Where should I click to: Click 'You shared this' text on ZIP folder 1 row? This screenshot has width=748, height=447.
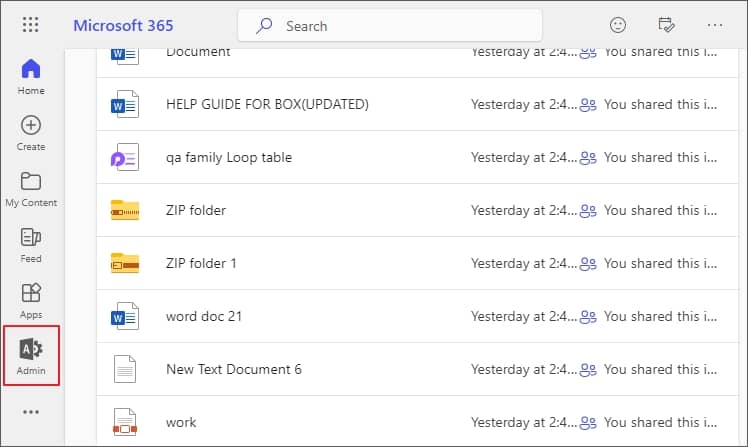click(660, 263)
